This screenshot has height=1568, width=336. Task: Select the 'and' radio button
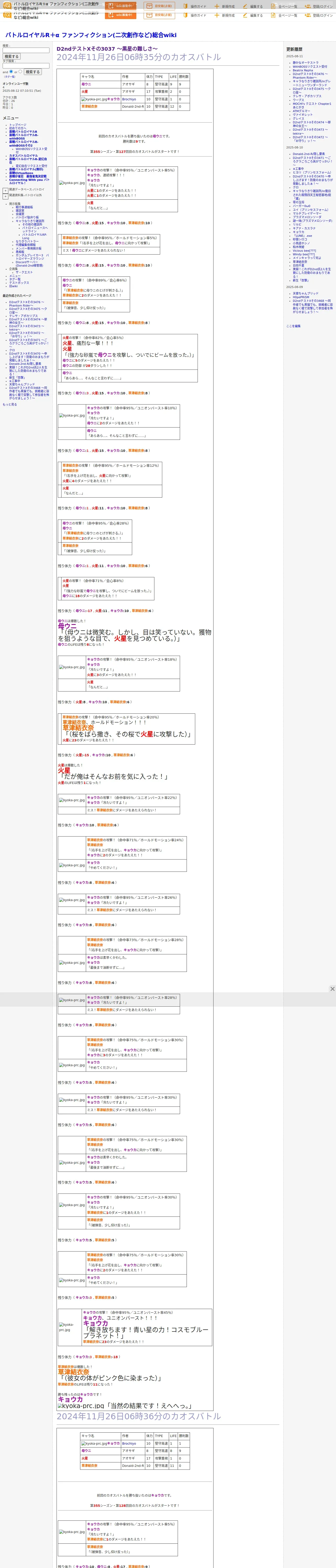pyautogui.click(x=11, y=71)
